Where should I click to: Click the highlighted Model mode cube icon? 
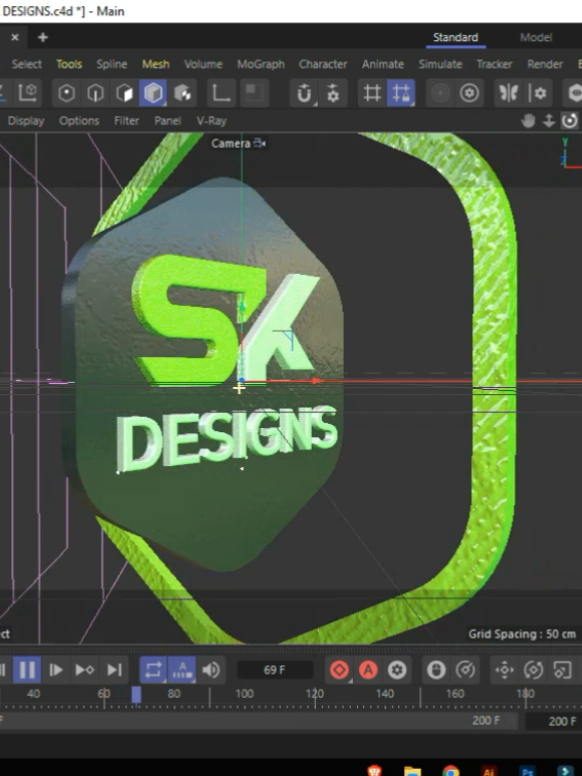153,93
